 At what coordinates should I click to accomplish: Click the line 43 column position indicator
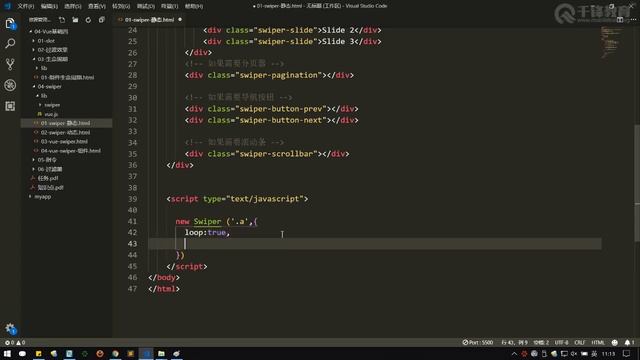point(514,342)
